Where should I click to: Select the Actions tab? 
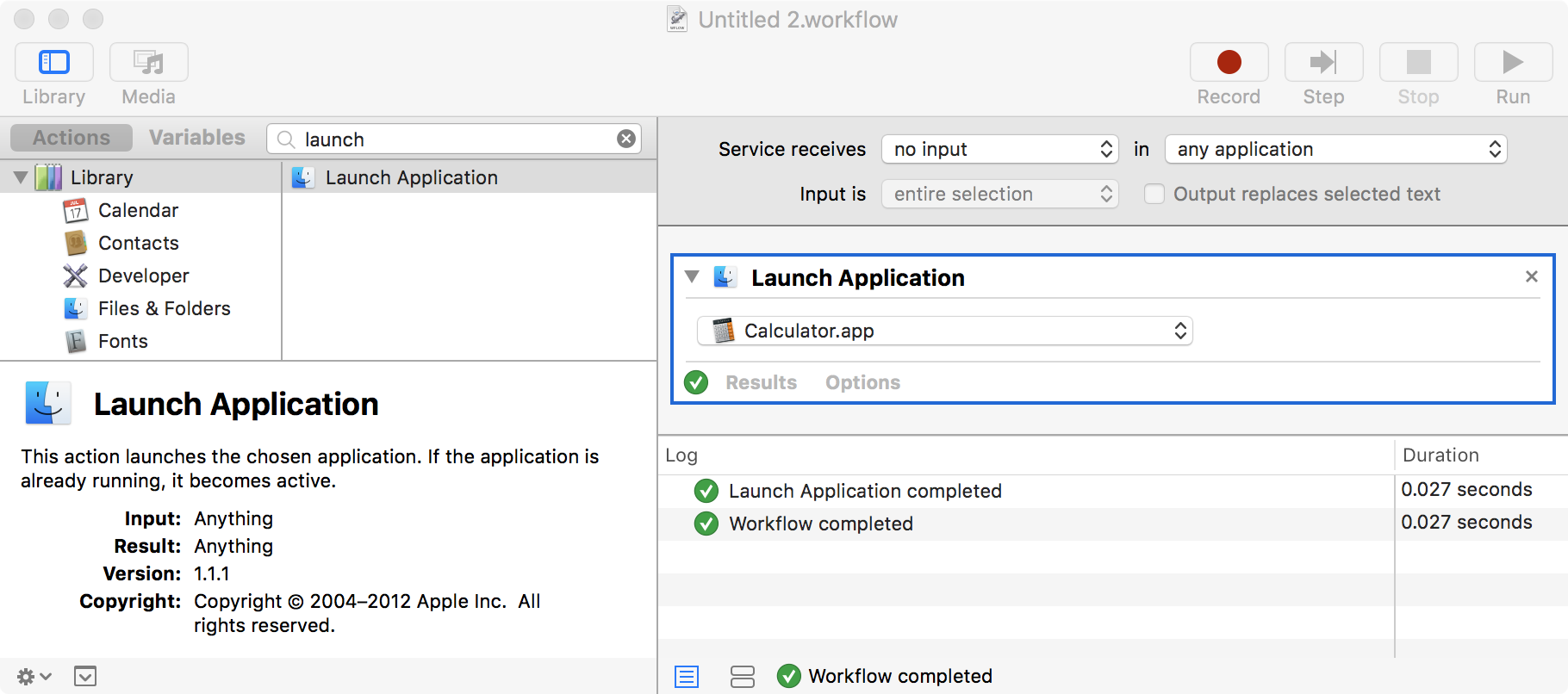(x=72, y=138)
